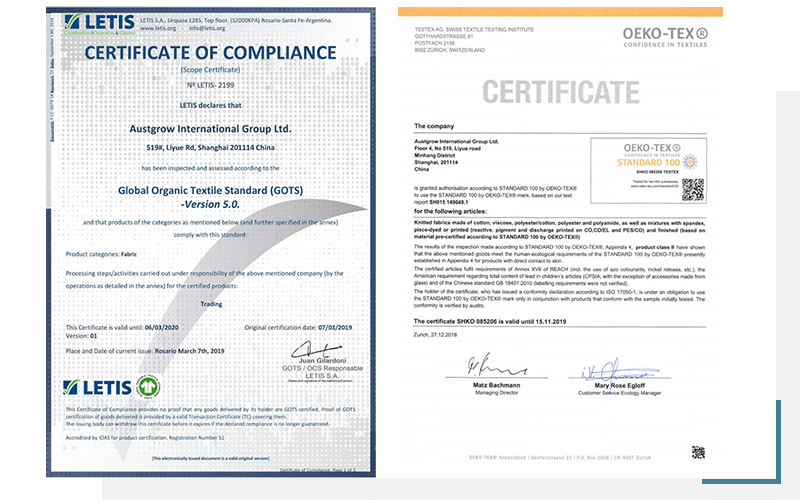Select 'Zurich, 27.12.2018' date line
The width and height of the screenshot is (800, 500).
pos(435,335)
